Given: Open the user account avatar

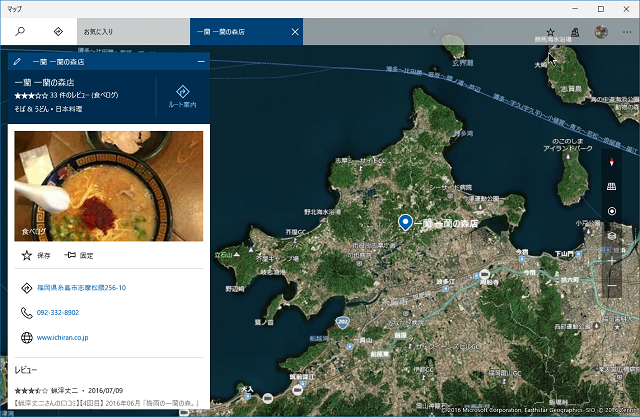Looking at the screenshot, I should click(x=601, y=32).
